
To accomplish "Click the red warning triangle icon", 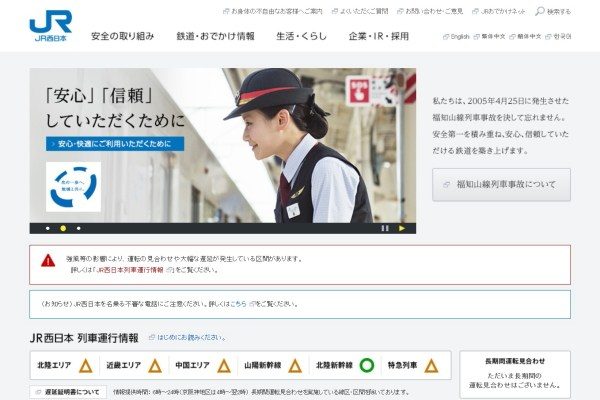I will coord(48,261).
